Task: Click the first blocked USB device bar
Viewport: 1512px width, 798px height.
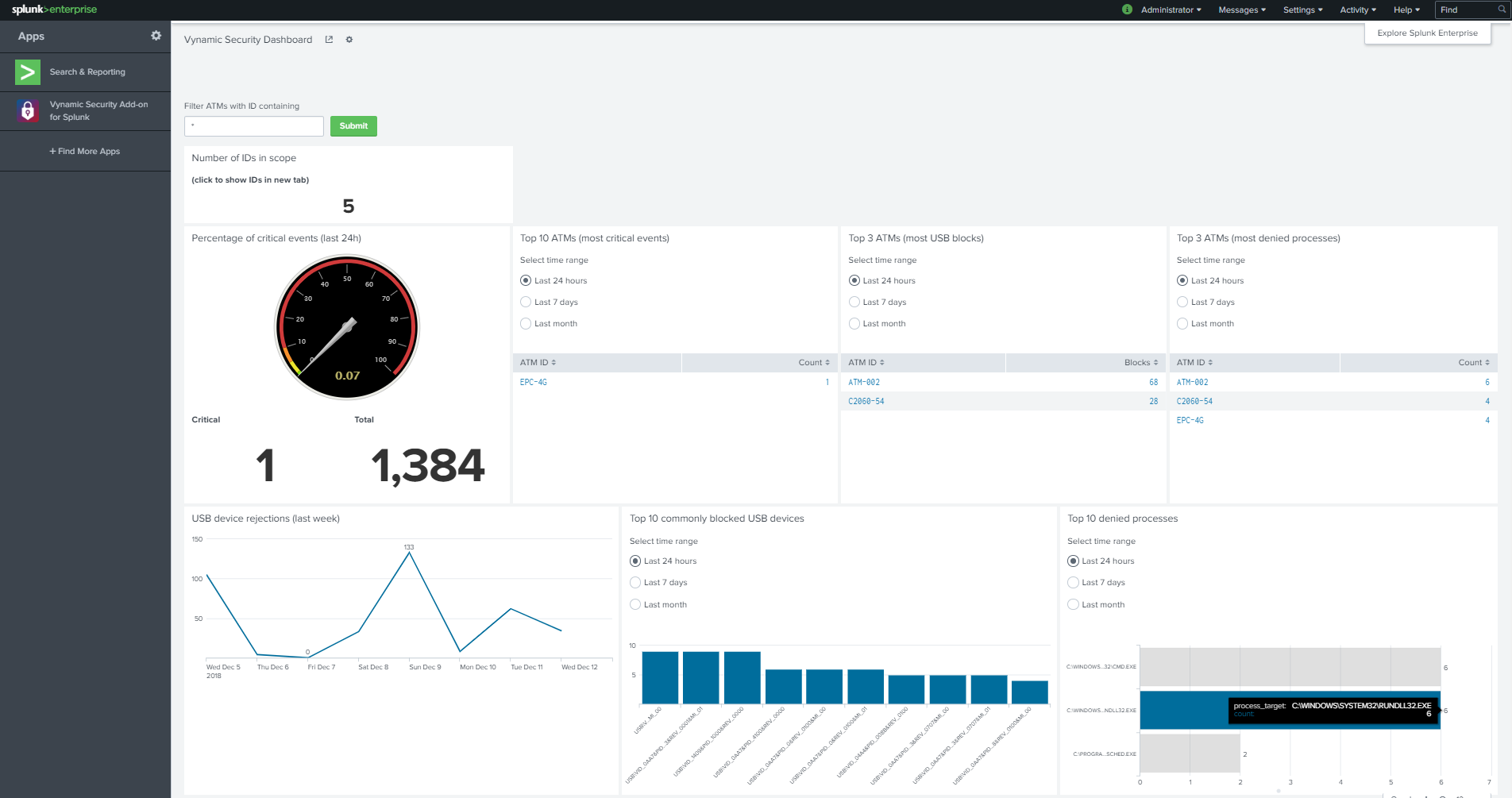Action: tap(660, 677)
